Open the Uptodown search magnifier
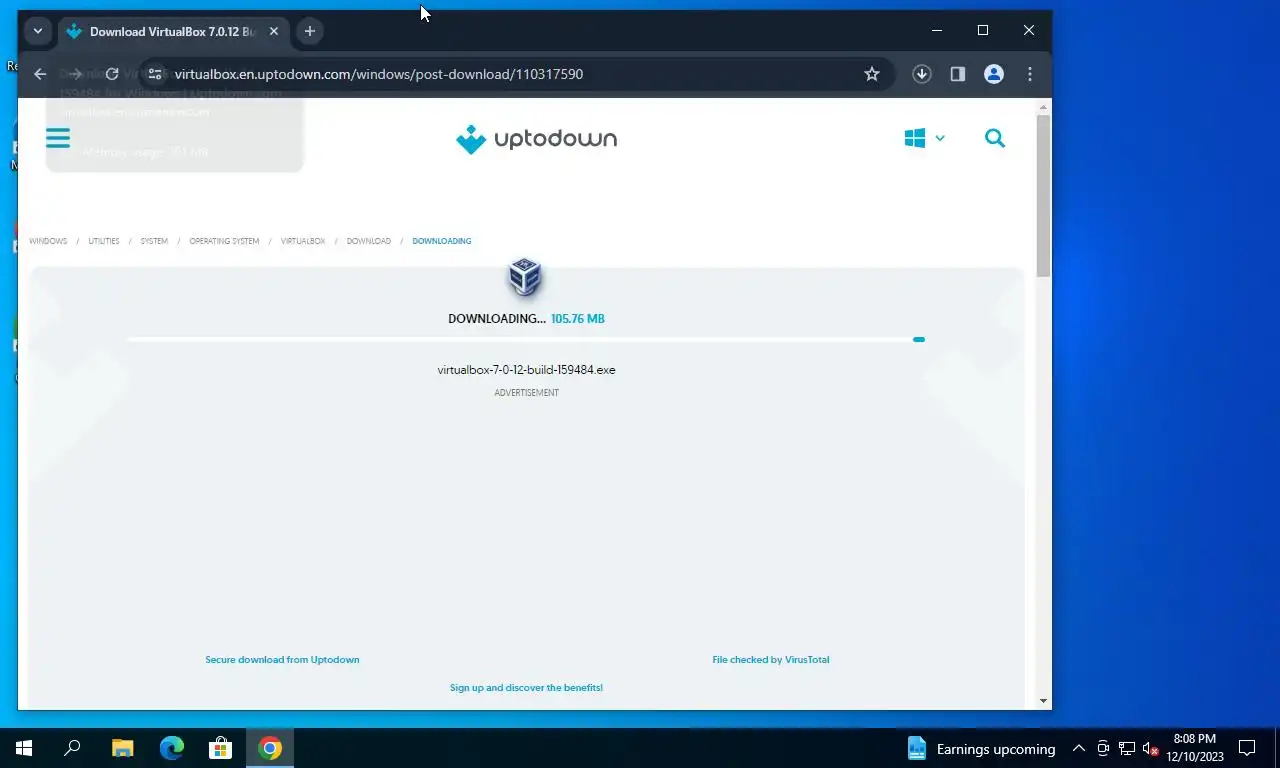Image resolution: width=1280 pixels, height=768 pixels. [x=994, y=138]
